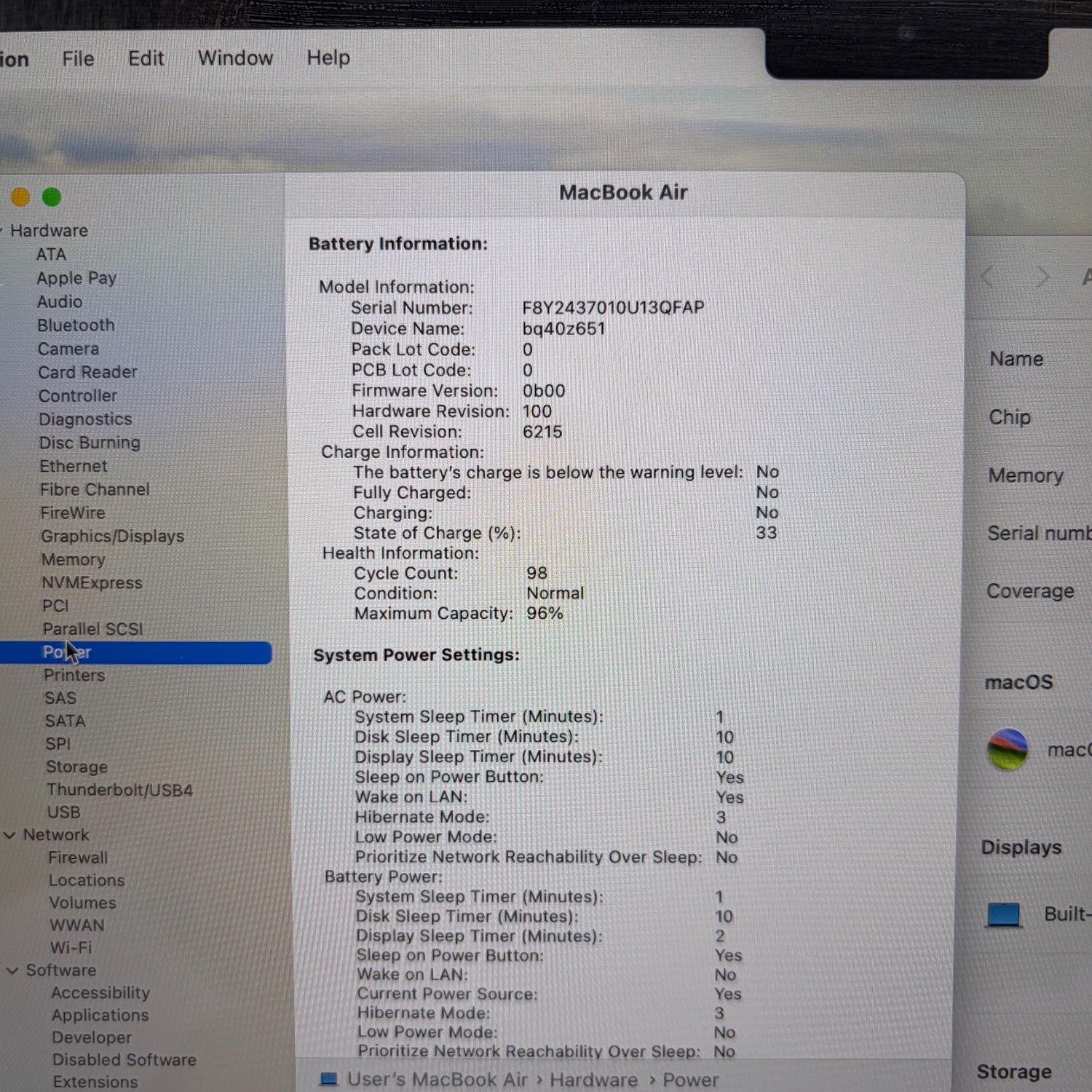Select Accessibility under Software
The image size is (1092, 1092).
100,993
